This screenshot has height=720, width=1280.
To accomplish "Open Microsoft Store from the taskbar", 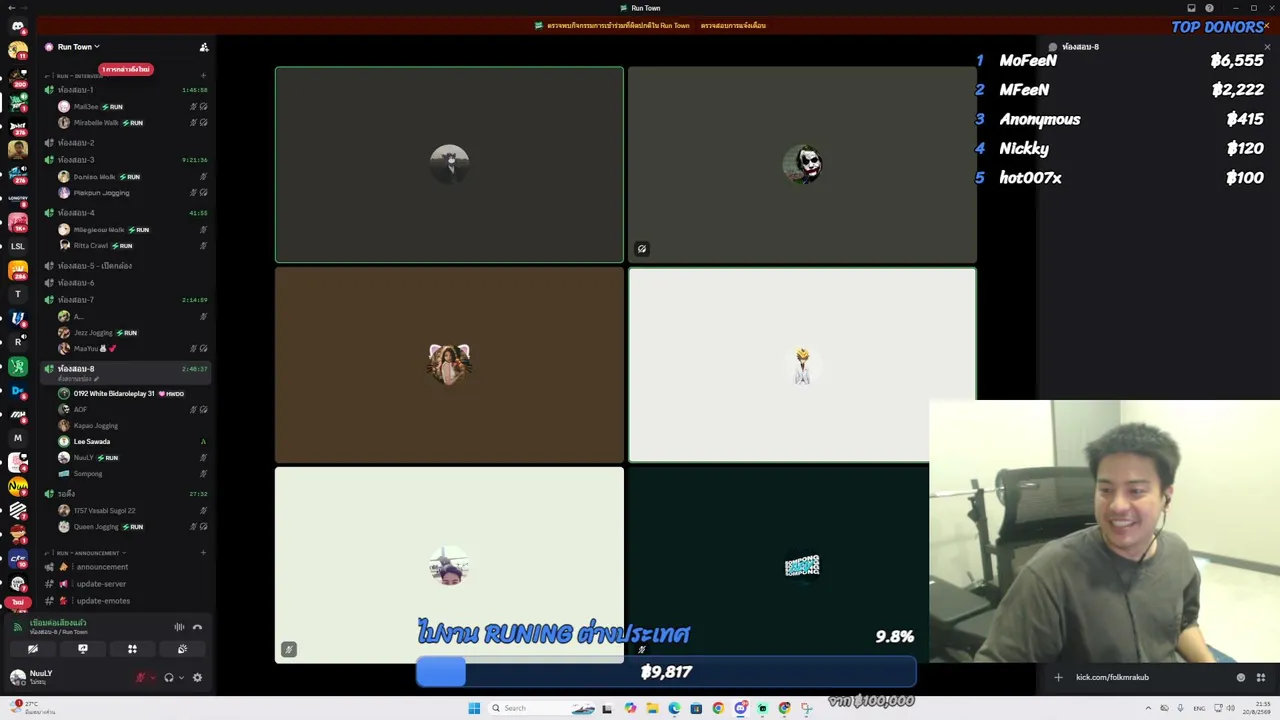I will 696,708.
